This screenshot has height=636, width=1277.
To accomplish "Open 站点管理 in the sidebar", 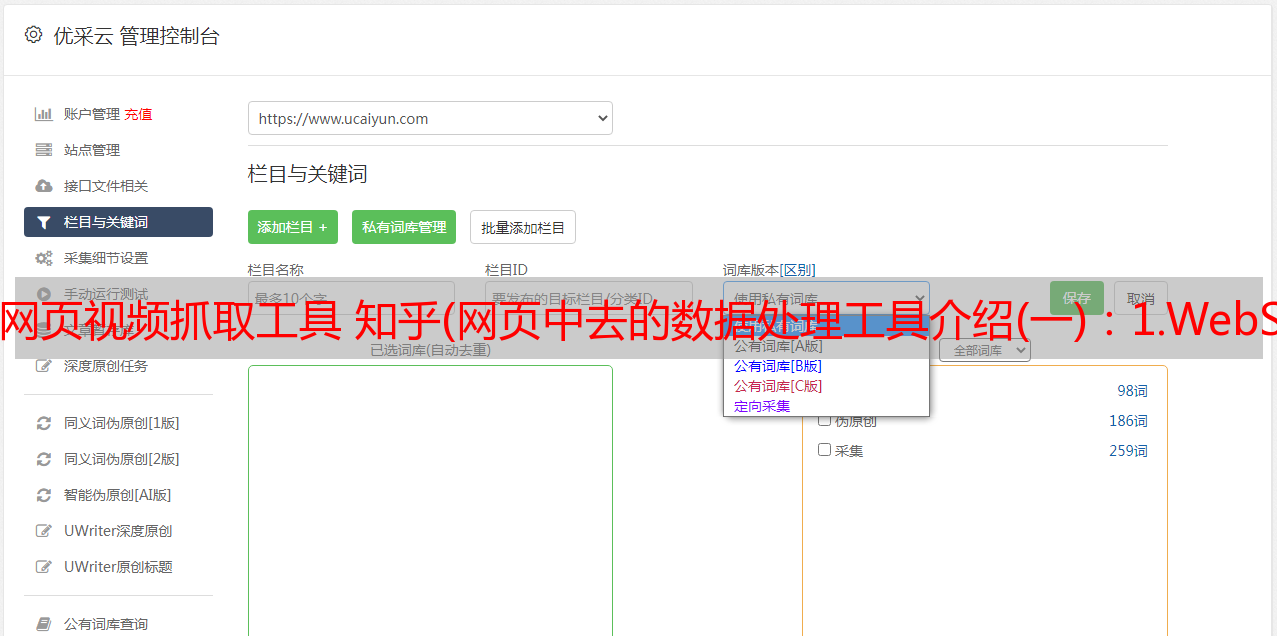I will click(x=92, y=150).
